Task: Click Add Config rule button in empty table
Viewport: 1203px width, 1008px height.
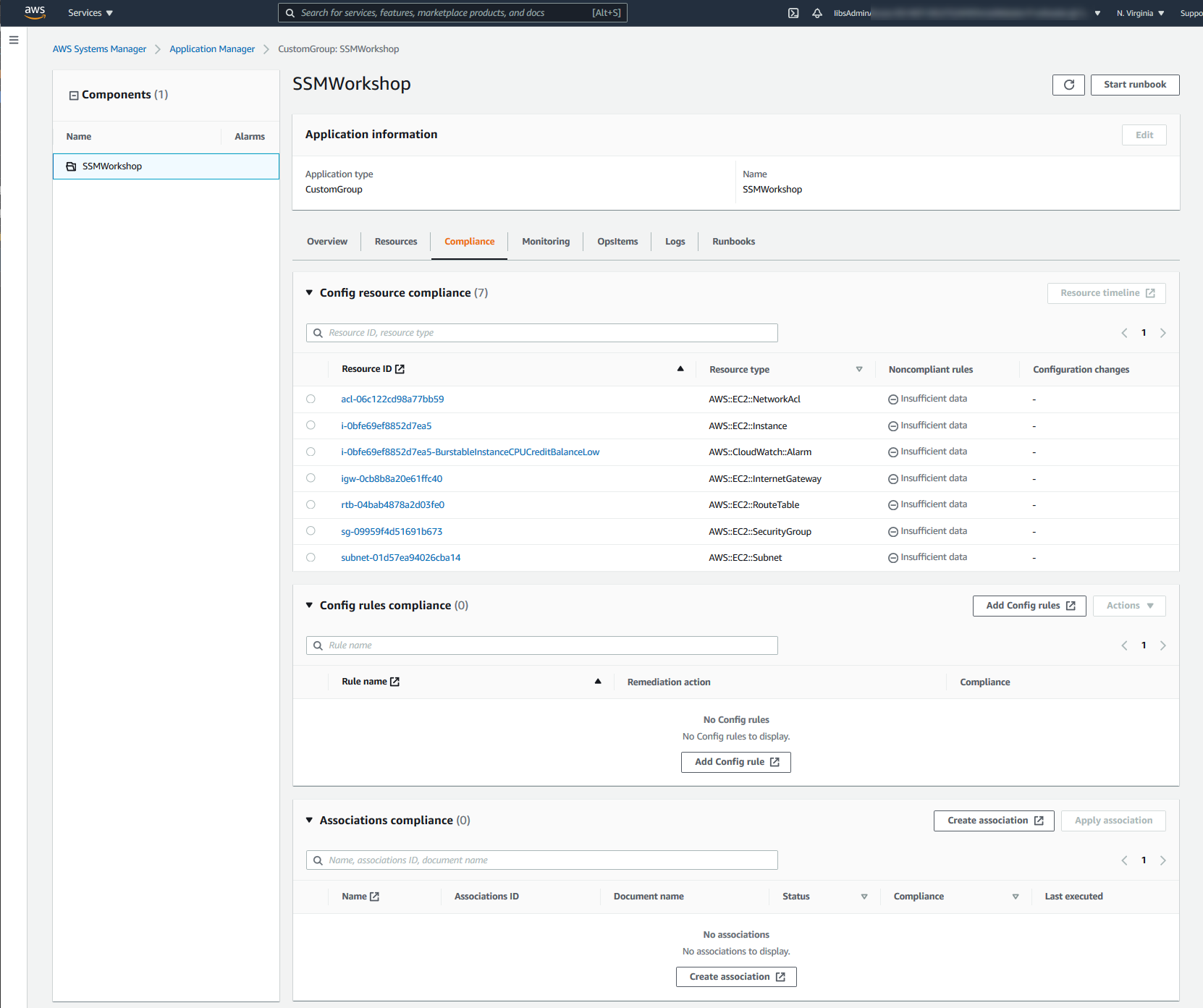Action: pyautogui.click(x=736, y=762)
